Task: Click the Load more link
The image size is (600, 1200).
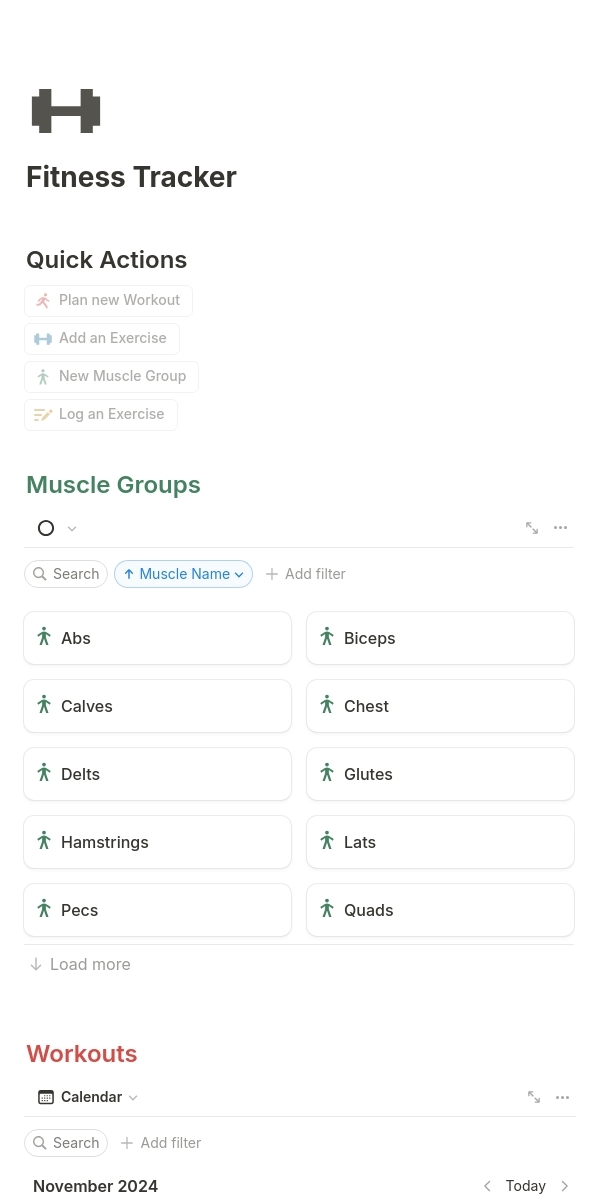Action: 79,963
